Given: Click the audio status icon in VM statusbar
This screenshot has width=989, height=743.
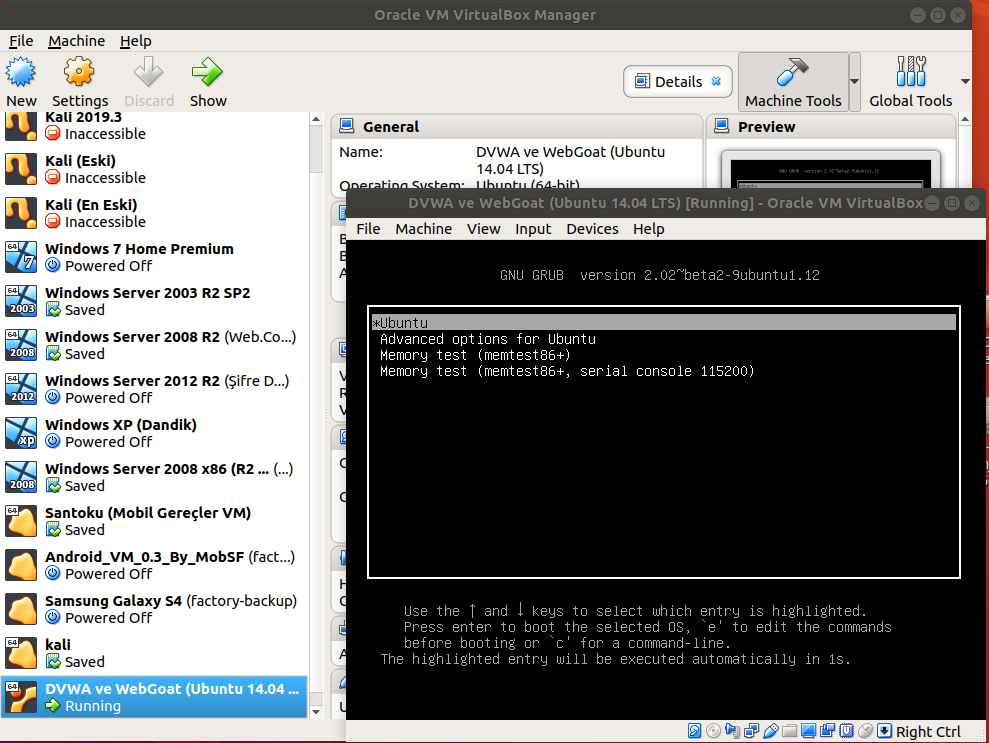Looking at the screenshot, I should (732, 731).
